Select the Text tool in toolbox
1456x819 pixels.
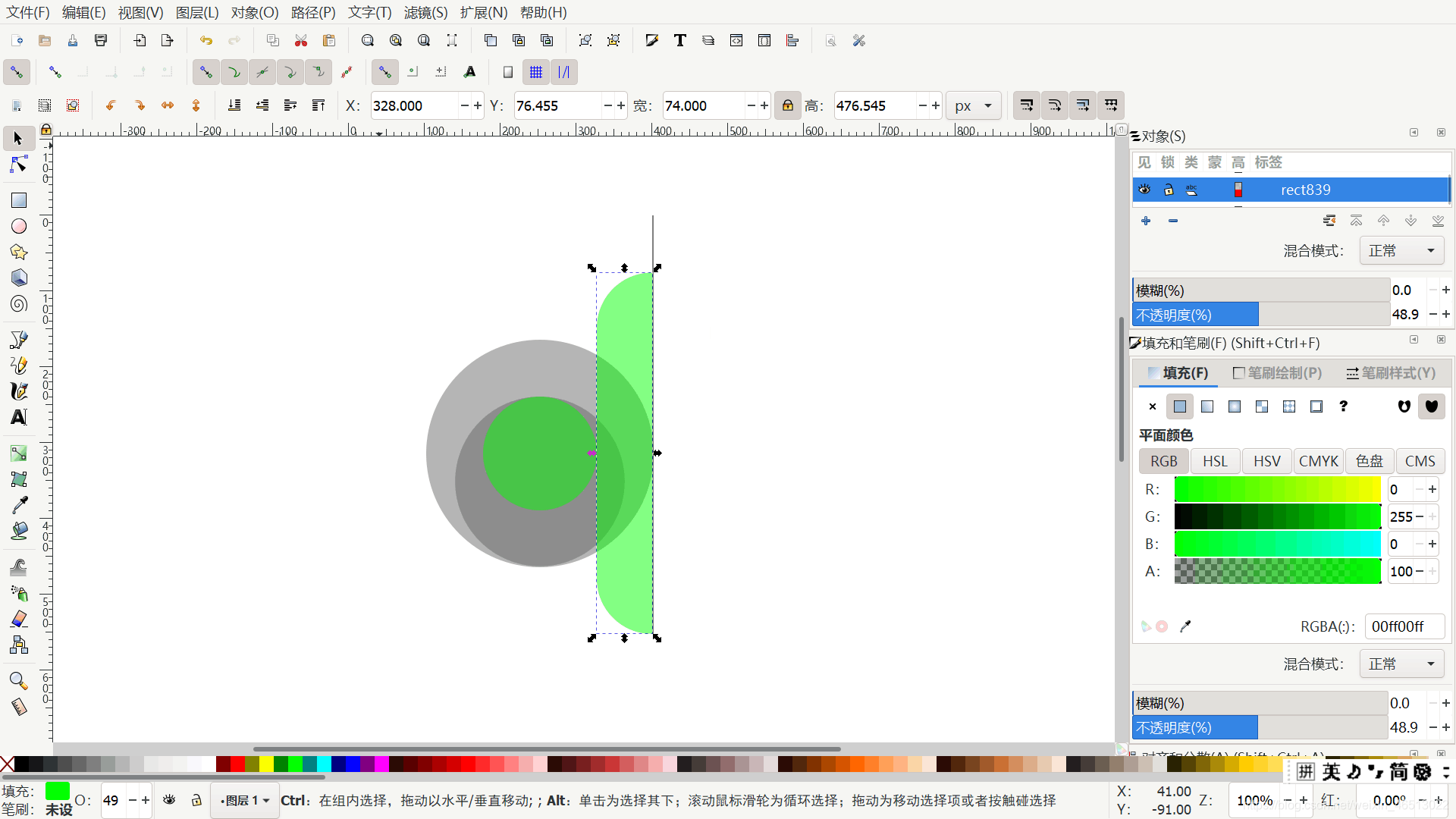(x=19, y=417)
